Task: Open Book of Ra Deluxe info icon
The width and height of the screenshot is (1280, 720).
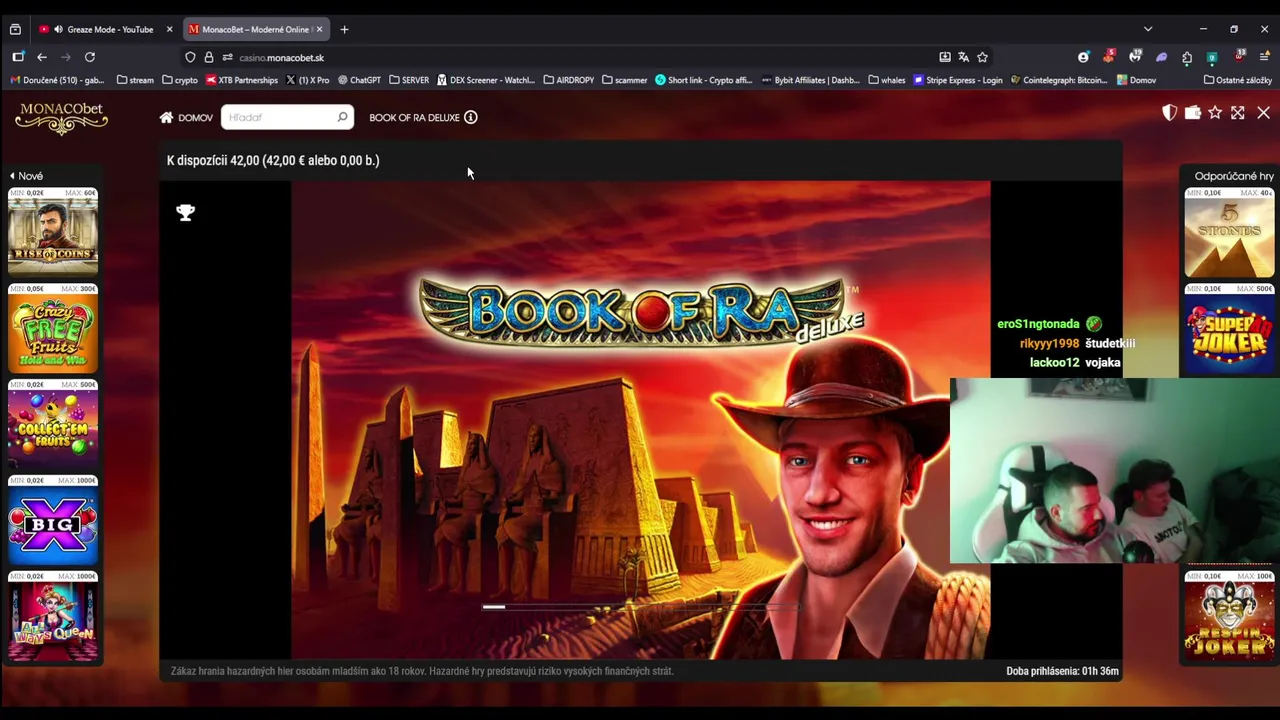Action: [x=471, y=117]
